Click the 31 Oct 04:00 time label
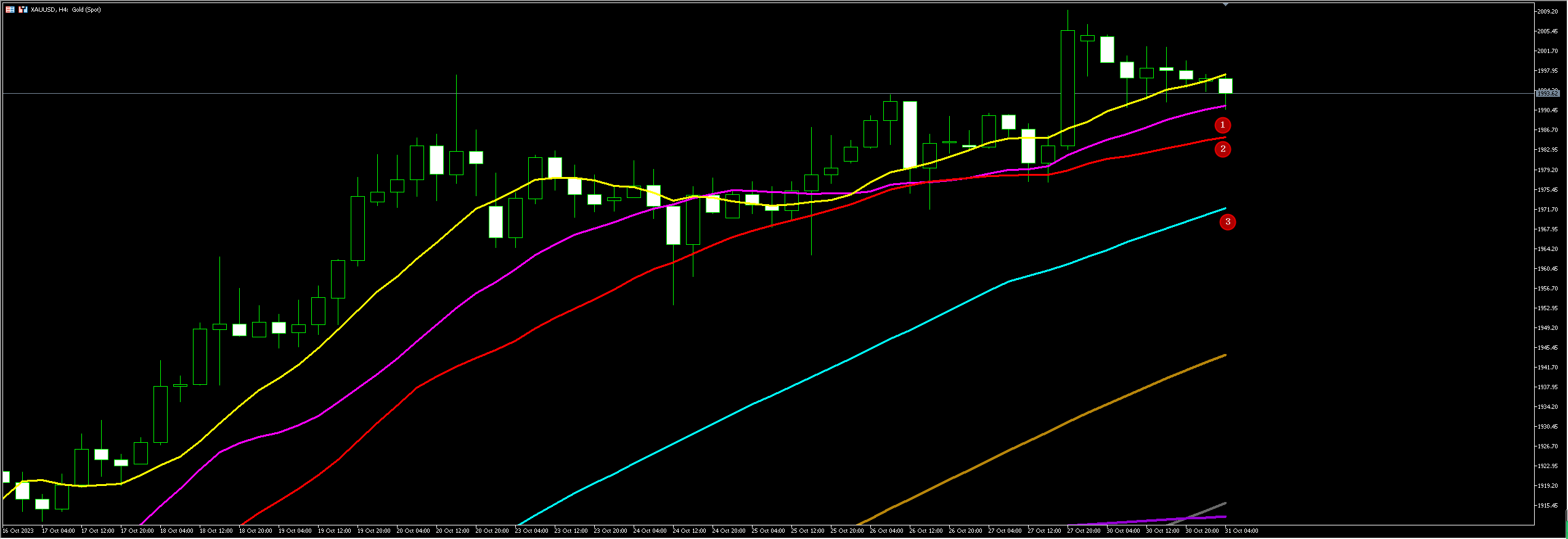Viewport: 1568px width, 539px height. coord(1242,531)
